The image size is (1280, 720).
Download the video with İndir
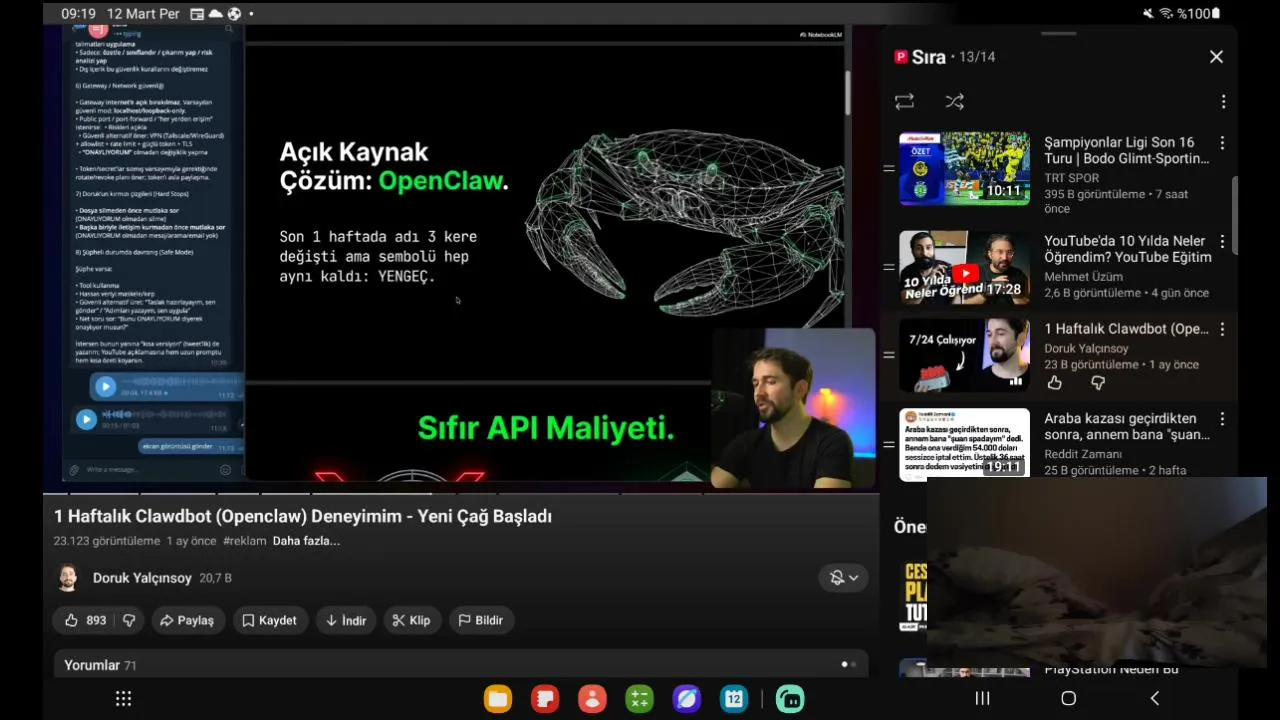(346, 620)
